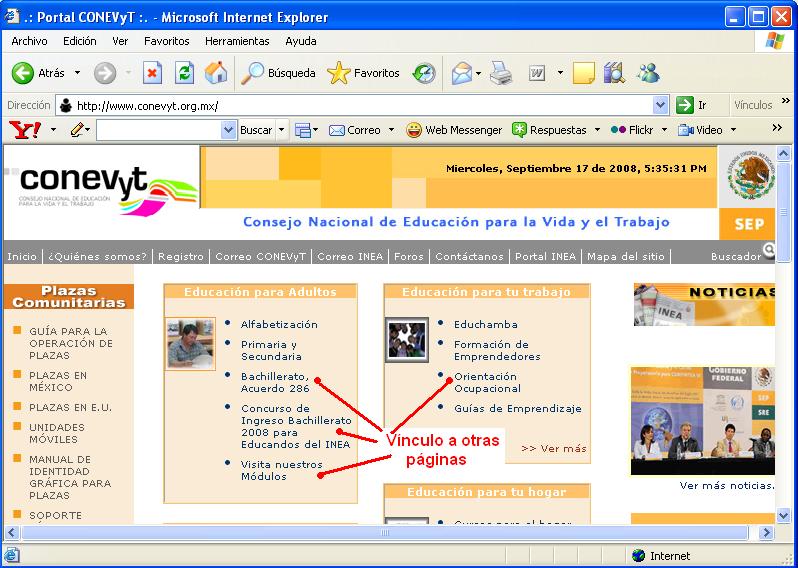This screenshot has height=568, width=798.
Task: Click the Print icon in toolbar
Action: tap(501, 73)
